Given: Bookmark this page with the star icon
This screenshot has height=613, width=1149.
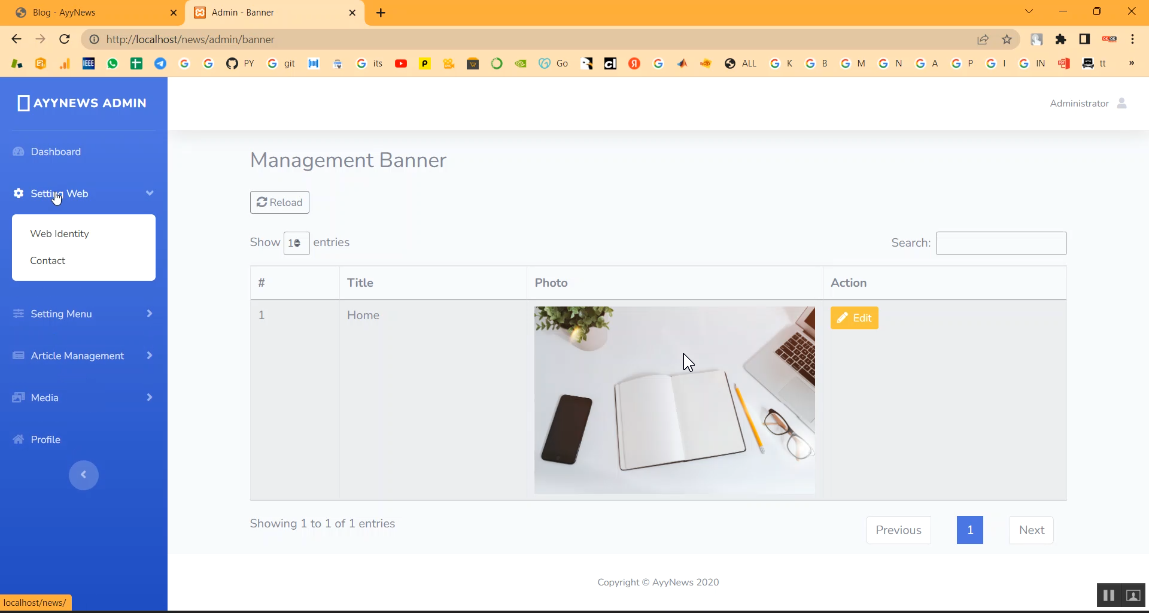Looking at the screenshot, I should click(1007, 39).
